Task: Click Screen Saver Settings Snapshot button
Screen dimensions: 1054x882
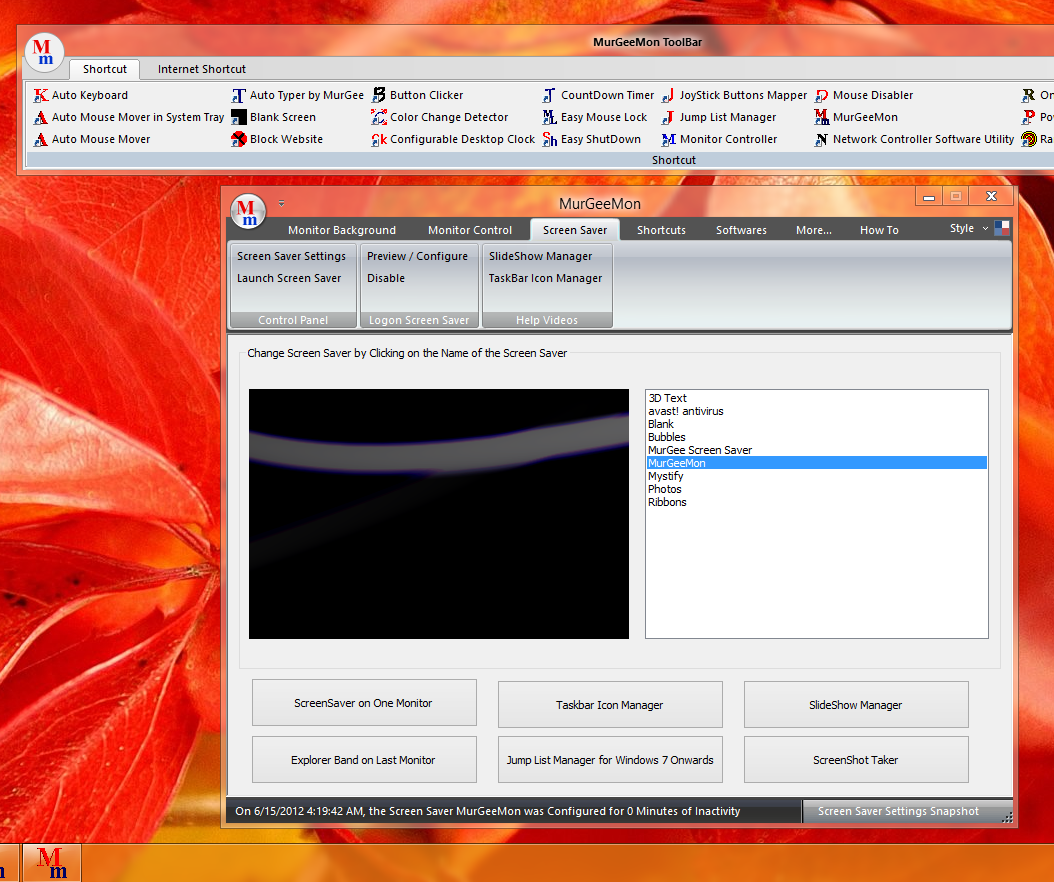Action: click(899, 811)
